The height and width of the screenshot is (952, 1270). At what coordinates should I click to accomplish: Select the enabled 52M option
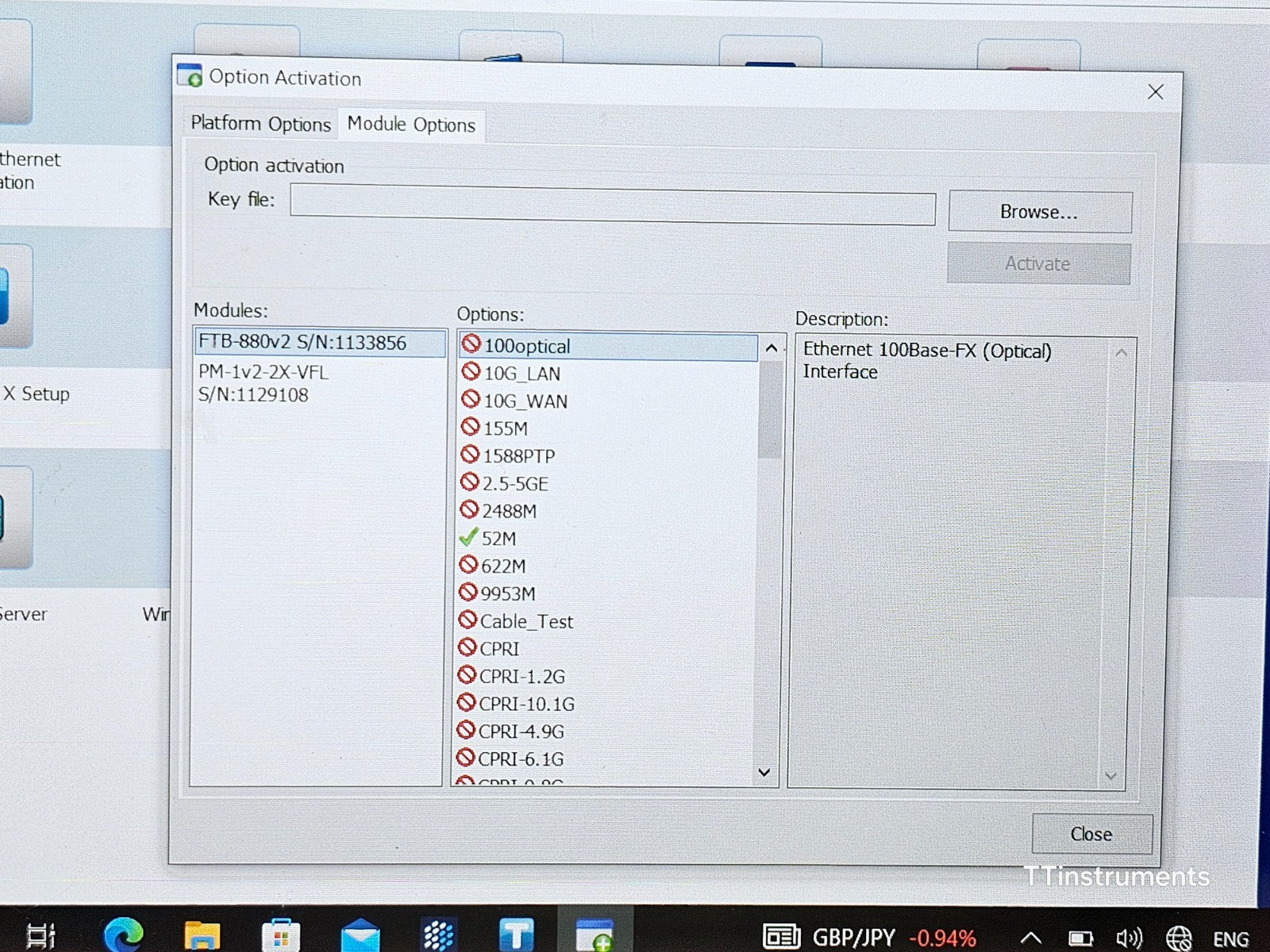click(498, 539)
